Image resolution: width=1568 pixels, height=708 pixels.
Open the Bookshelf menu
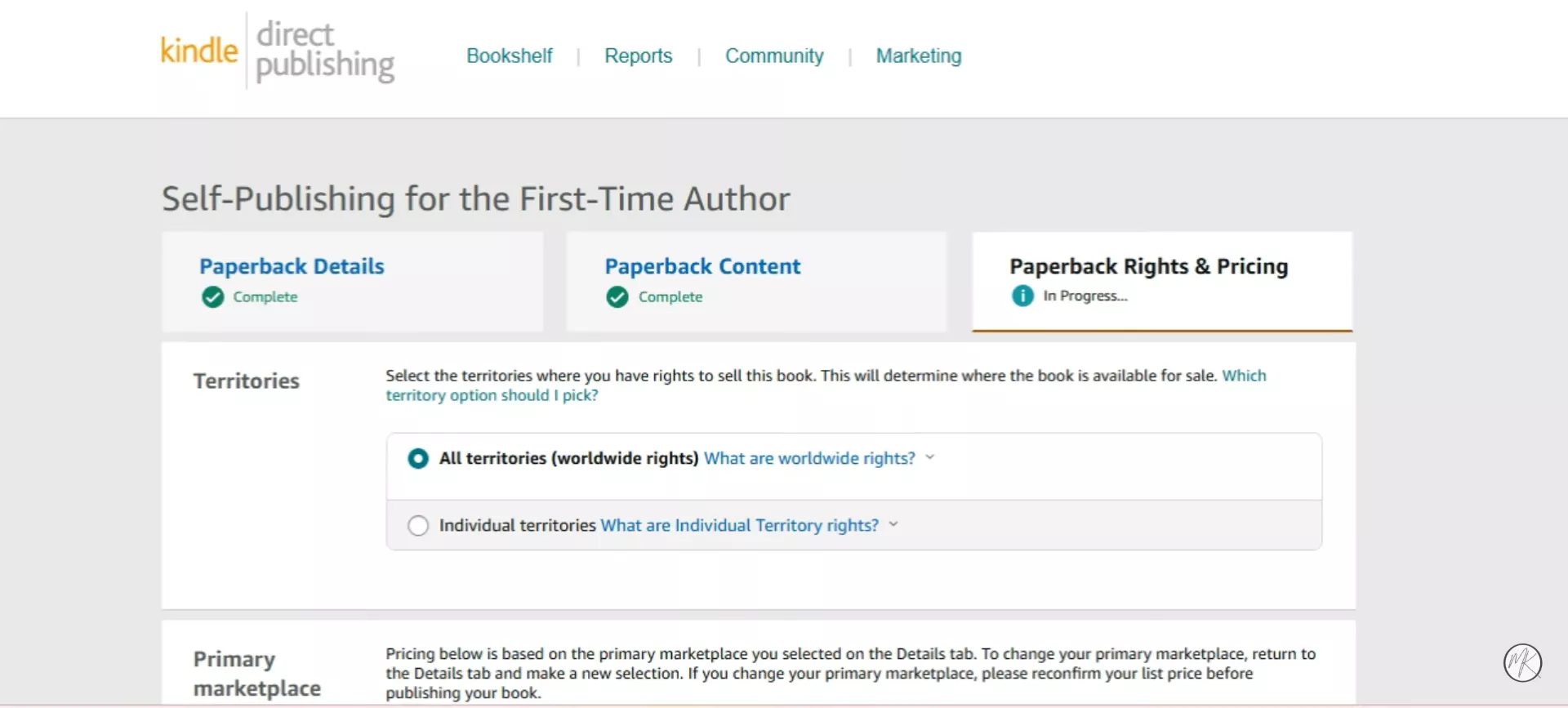tap(509, 56)
